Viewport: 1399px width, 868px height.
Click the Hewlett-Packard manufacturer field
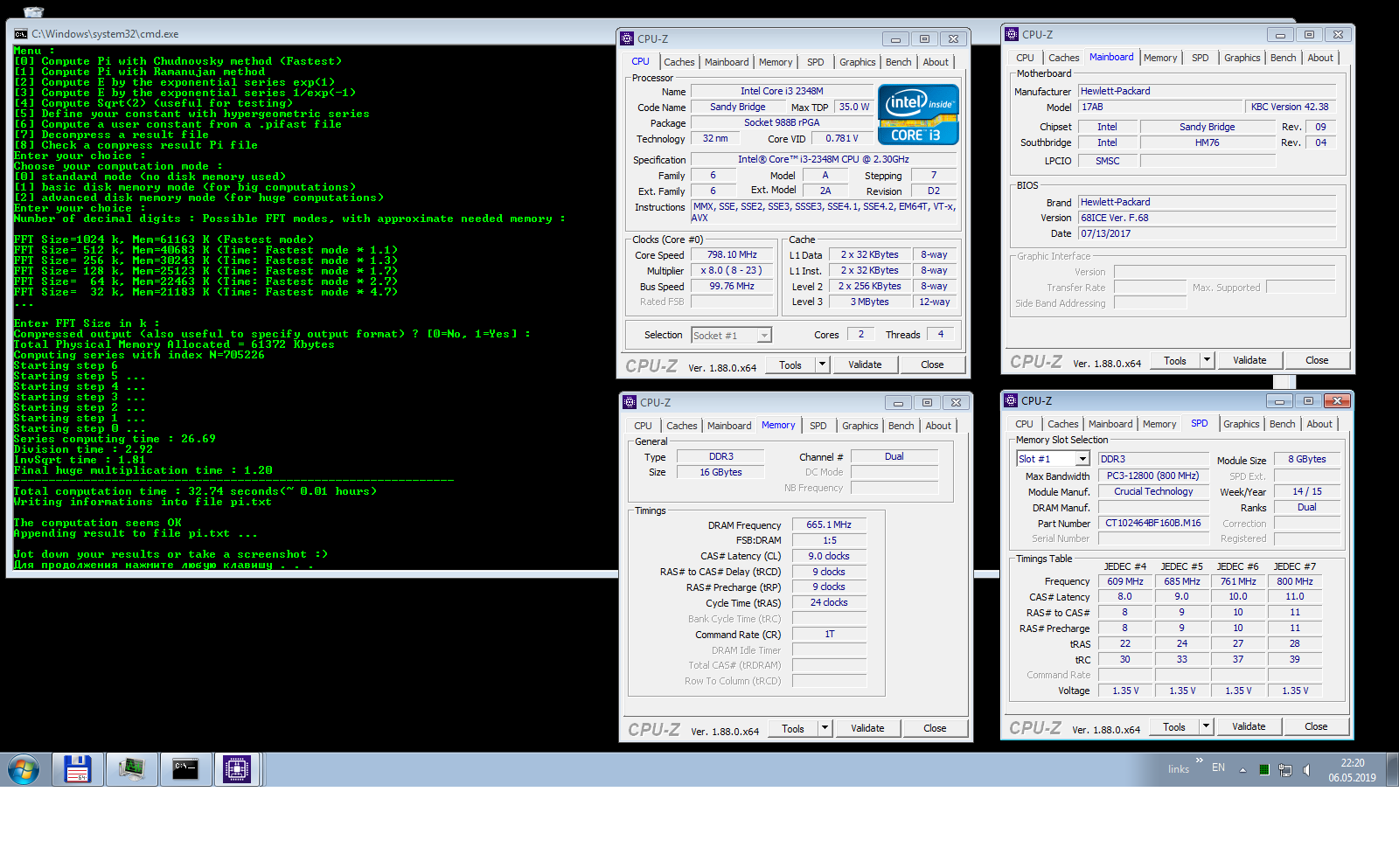1207,91
